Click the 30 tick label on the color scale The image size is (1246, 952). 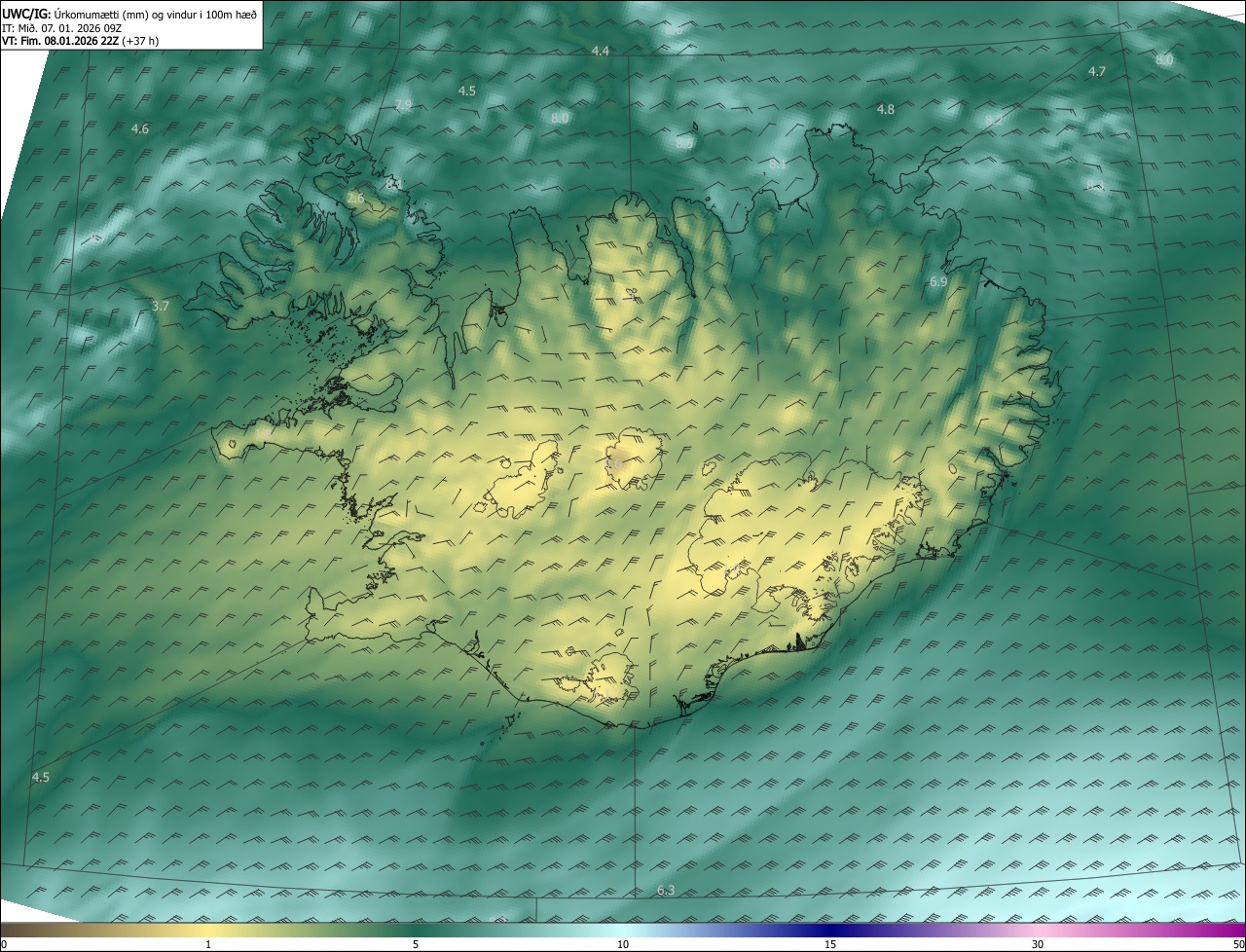pos(1038,944)
